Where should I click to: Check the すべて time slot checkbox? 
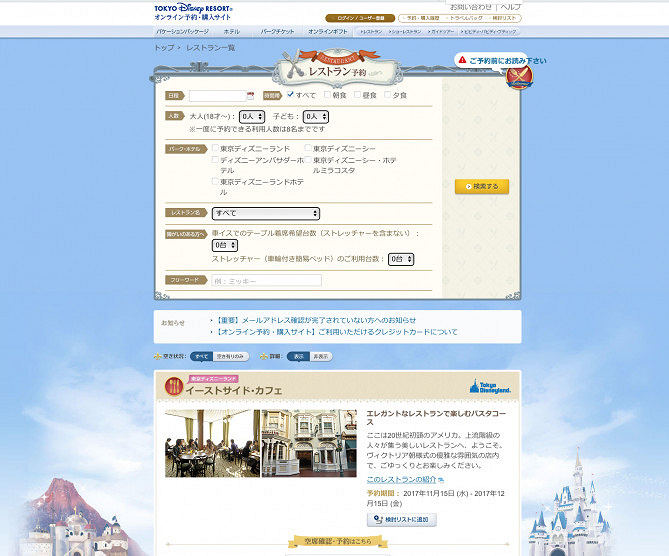(291, 94)
